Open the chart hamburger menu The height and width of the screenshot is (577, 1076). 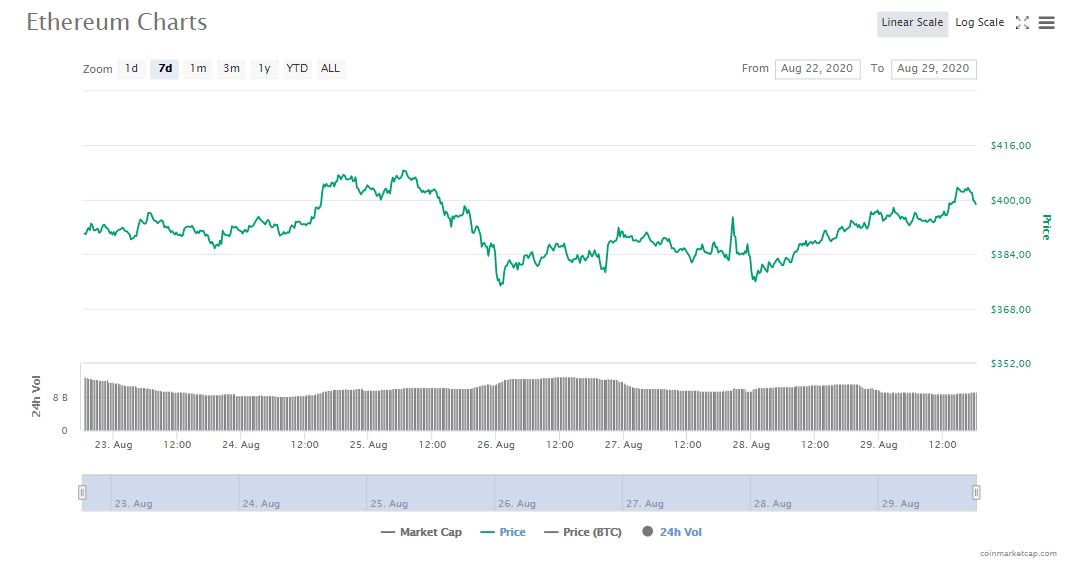pos(1046,23)
